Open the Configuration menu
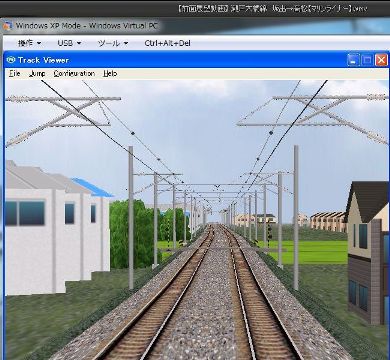The height and width of the screenshot is (360, 390). (x=74, y=73)
